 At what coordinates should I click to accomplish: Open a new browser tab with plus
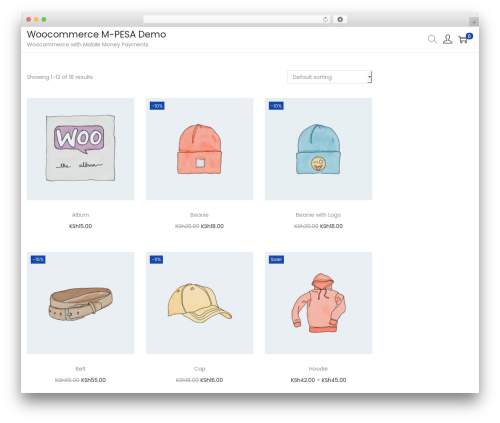coord(474,22)
